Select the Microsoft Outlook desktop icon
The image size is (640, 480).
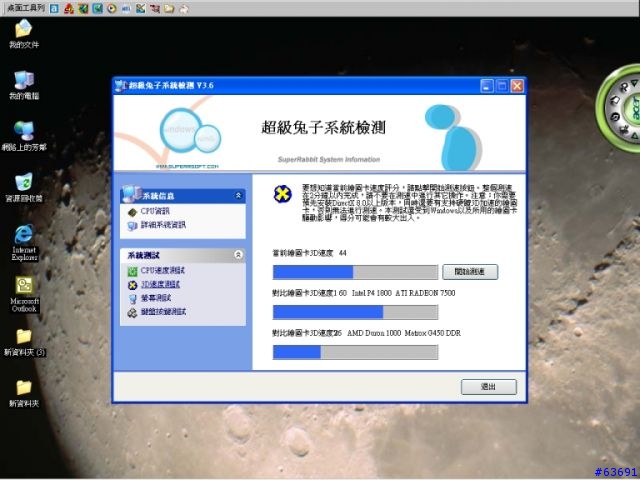[x=24, y=294]
